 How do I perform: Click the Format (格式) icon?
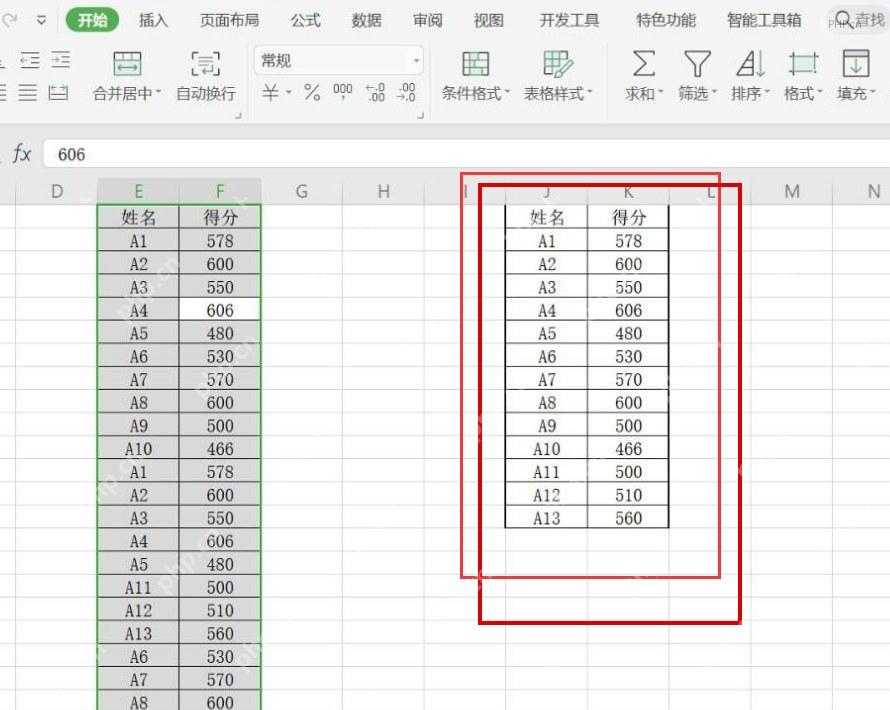pyautogui.click(x=803, y=63)
